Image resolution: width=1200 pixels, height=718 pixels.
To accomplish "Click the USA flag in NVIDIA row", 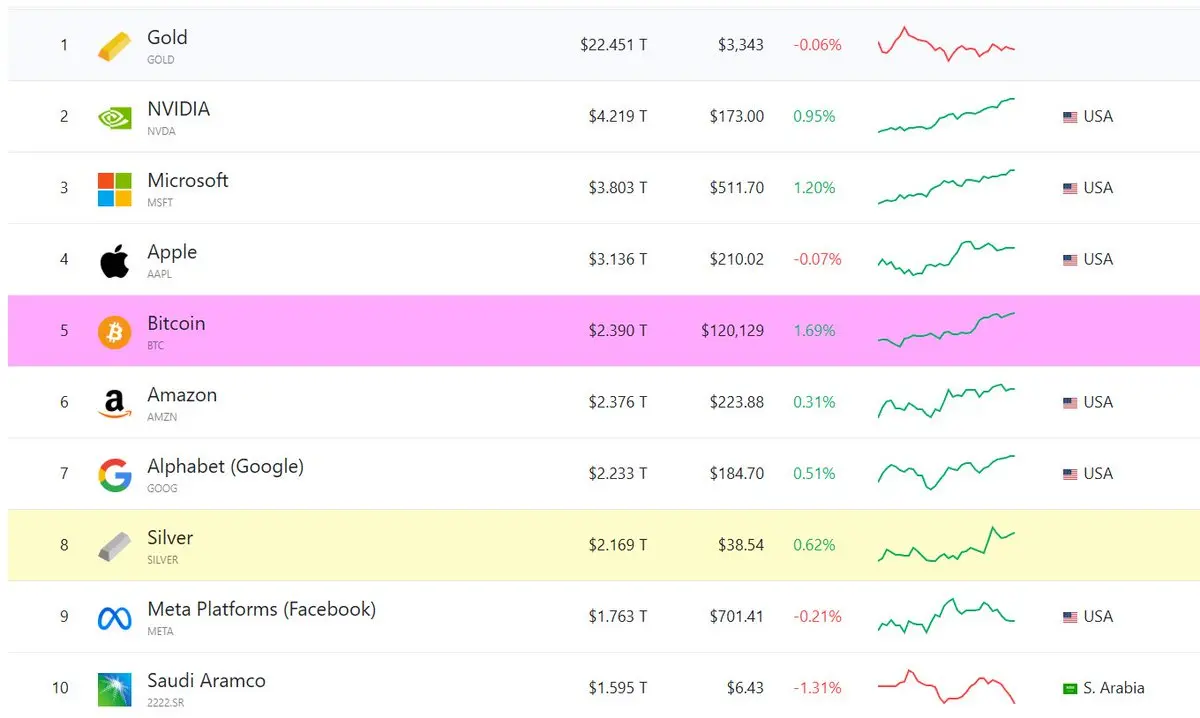I will click(1070, 117).
